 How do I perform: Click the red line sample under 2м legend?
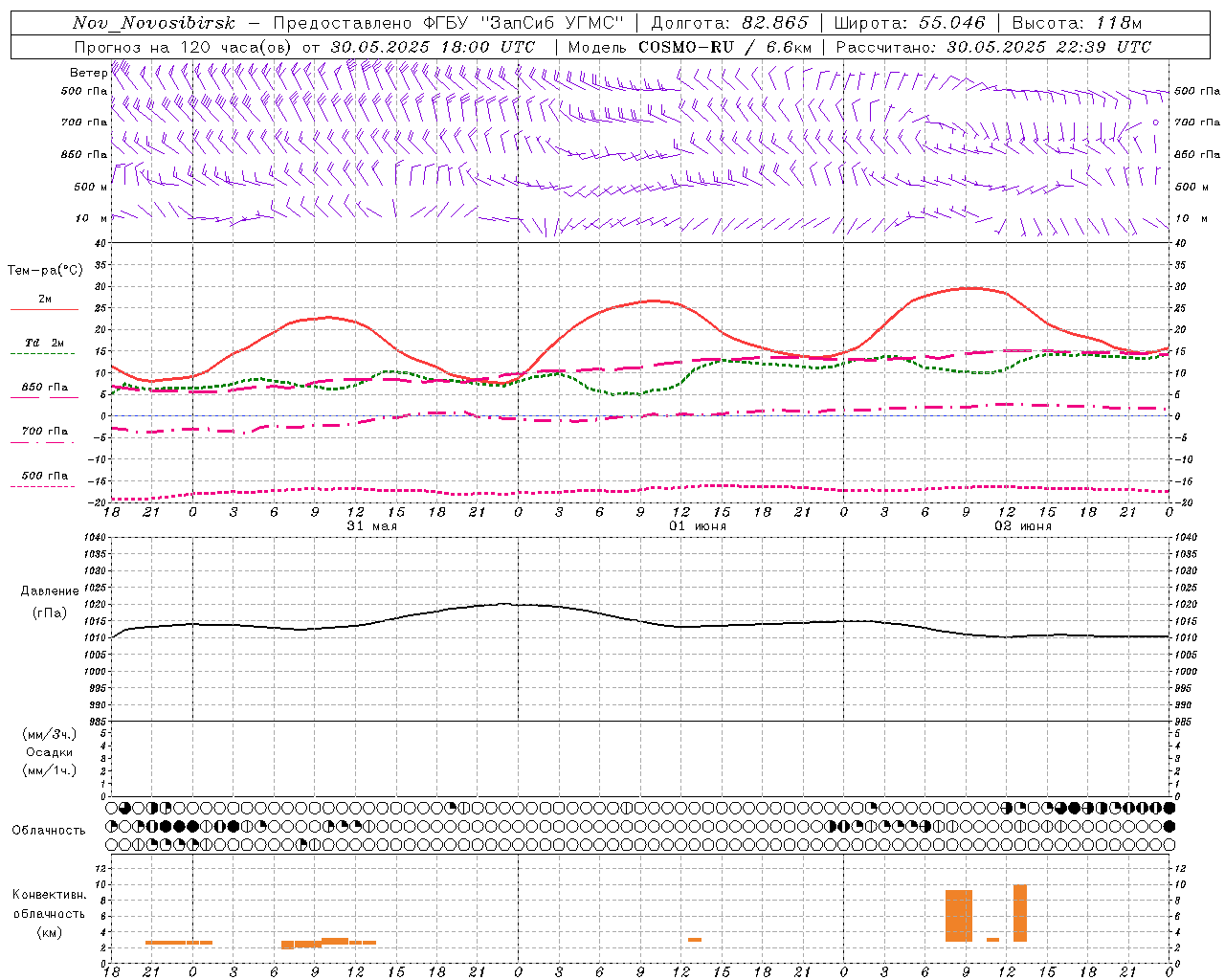[44, 309]
